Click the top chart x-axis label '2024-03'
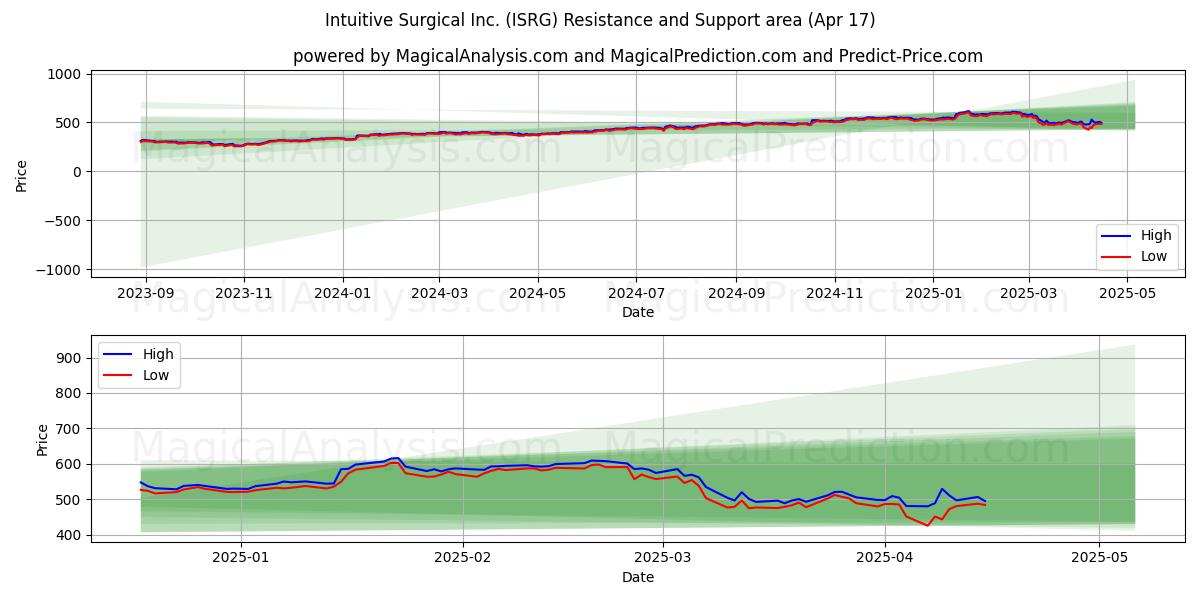Screen dimensions: 1200x600 click(x=439, y=295)
